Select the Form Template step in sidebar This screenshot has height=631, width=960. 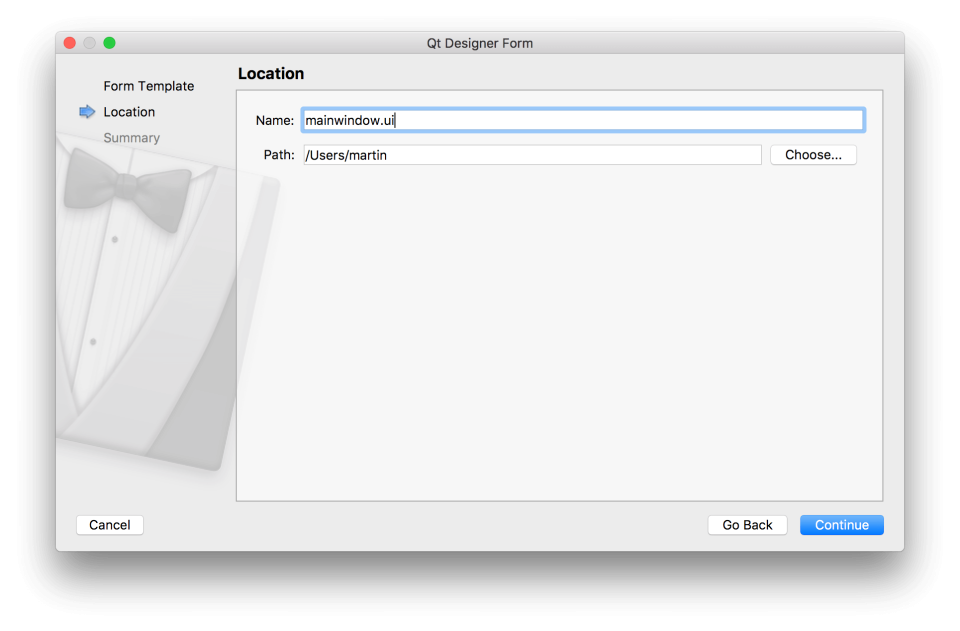(148, 86)
